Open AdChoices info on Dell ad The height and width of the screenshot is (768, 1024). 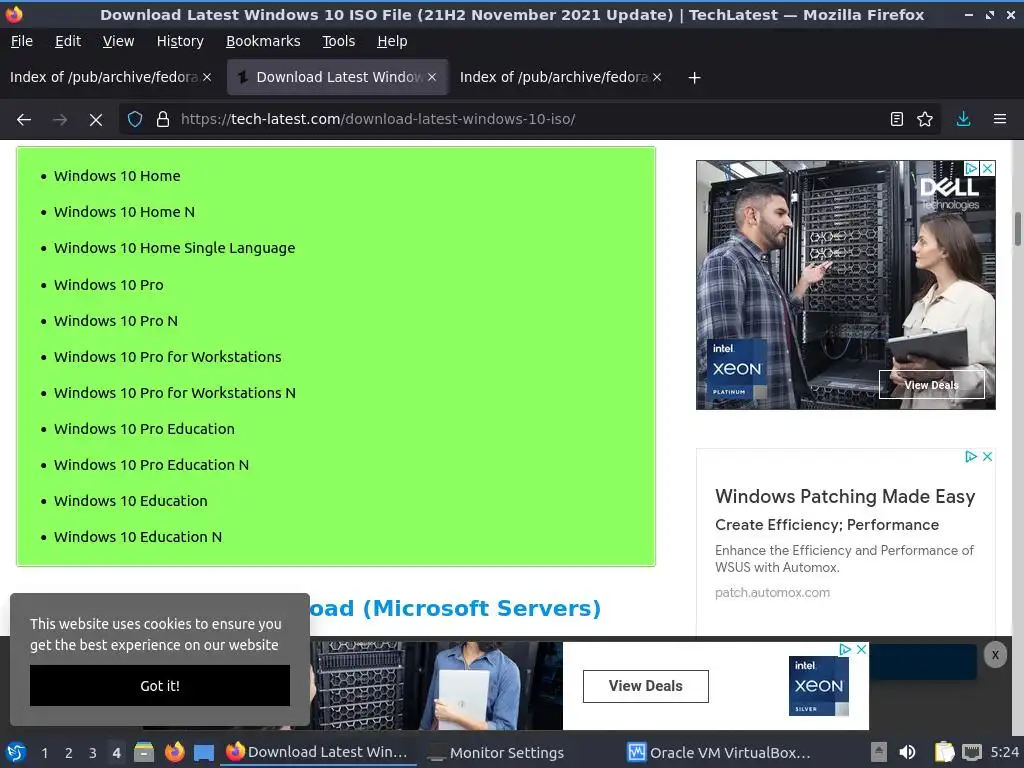click(x=972, y=168)
